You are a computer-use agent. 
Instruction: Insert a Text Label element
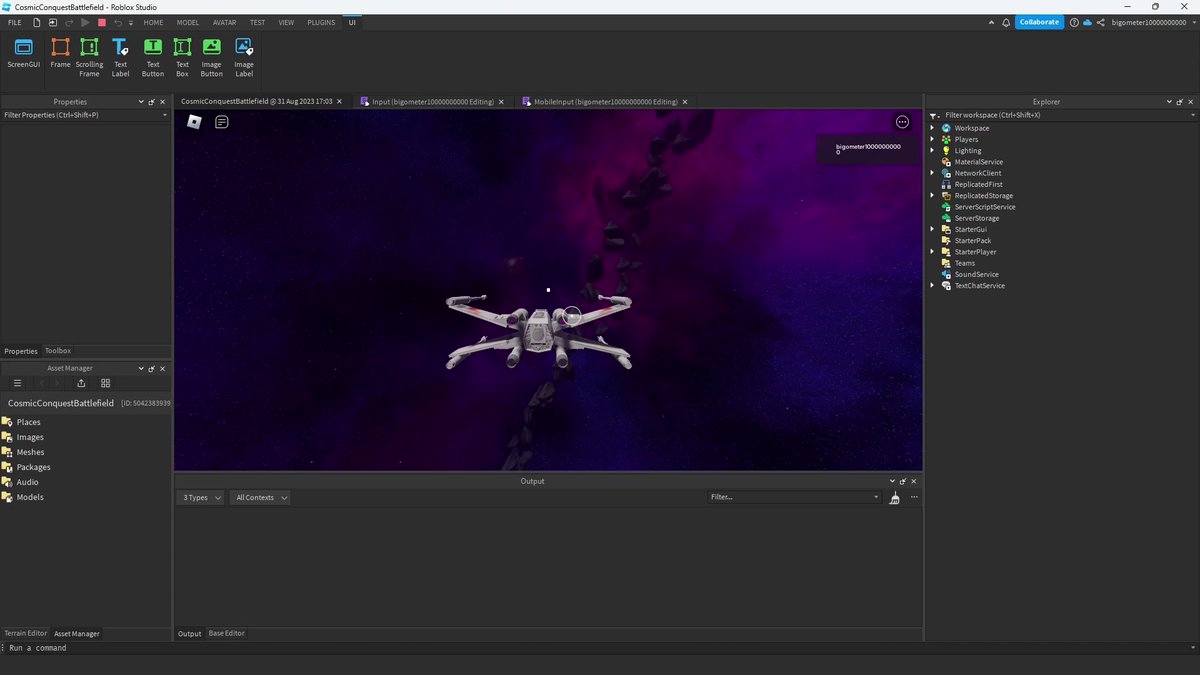tap(120, 56)
